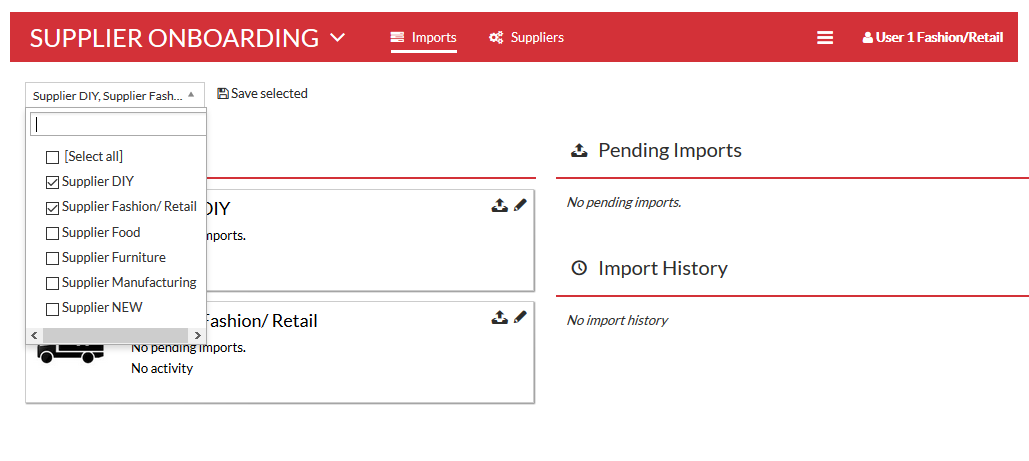Expand the Supplier Onboarding title chevron
This screenshot has height=461, width=1029.
(x=337, y=38)
